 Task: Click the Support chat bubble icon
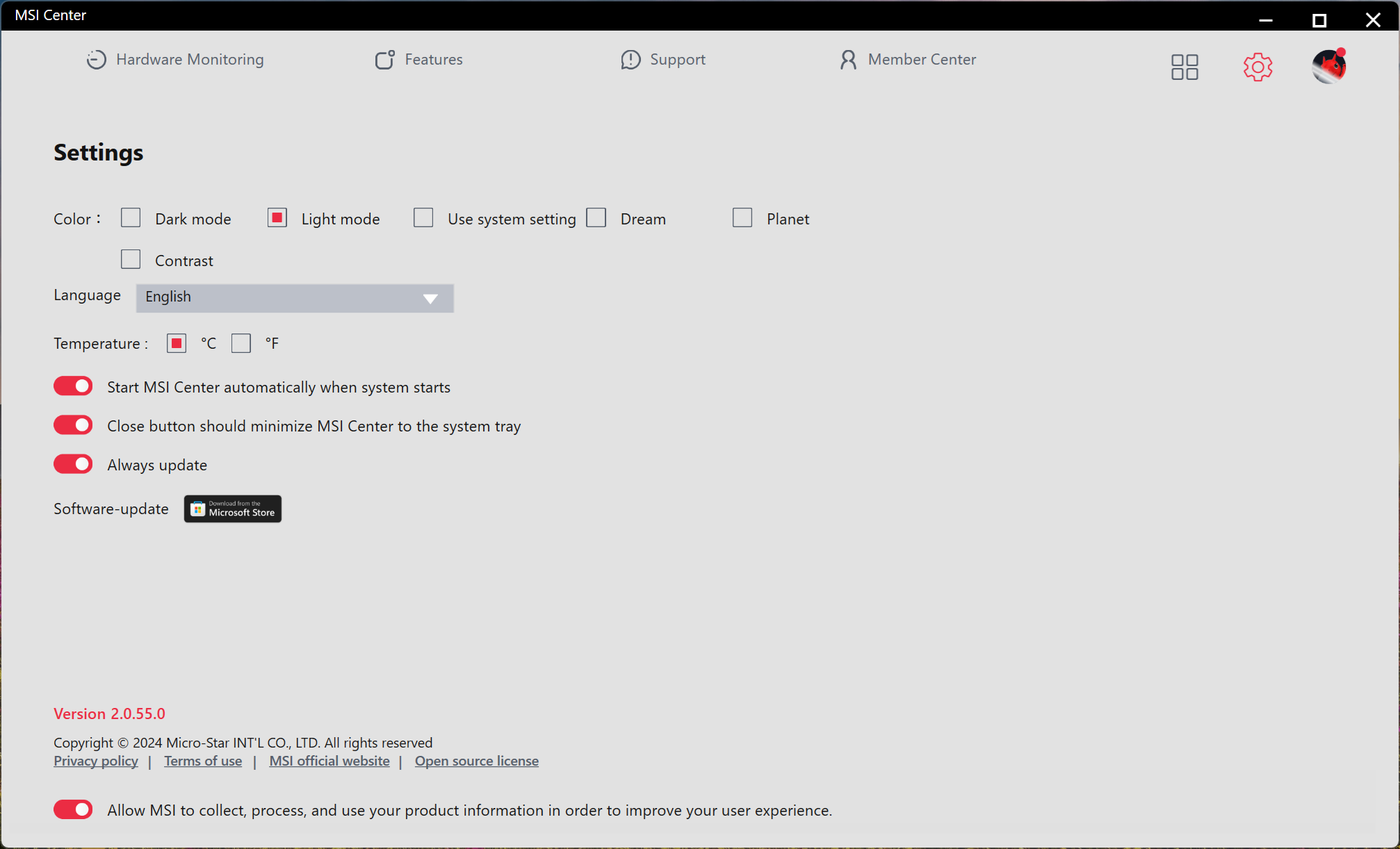coord(630,60)
